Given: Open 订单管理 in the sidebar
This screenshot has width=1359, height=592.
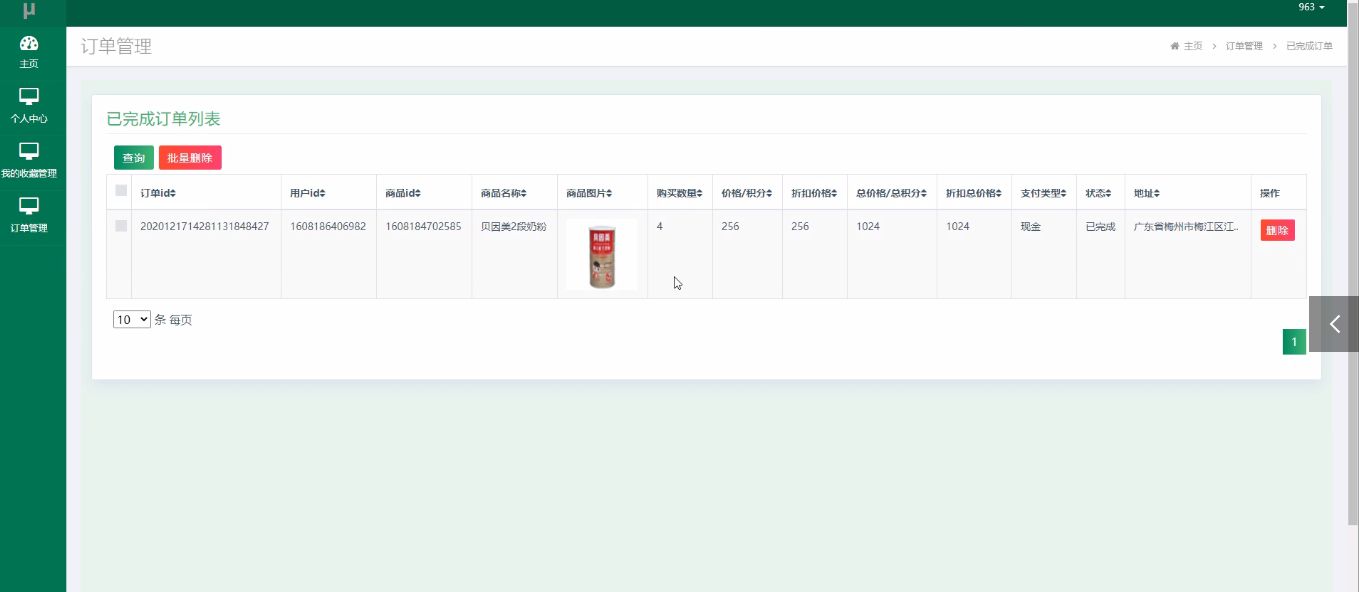Looking at the screenshot, I should (29, 216).
